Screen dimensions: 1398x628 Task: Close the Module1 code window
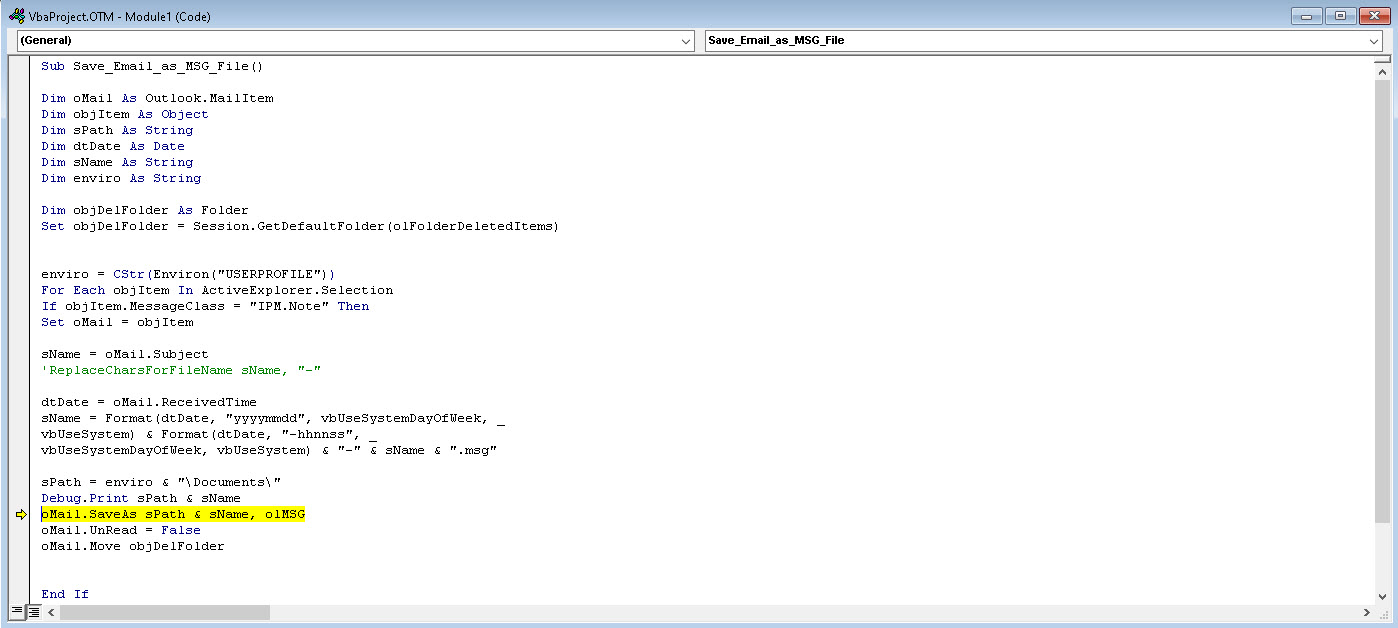click(x=1373, y=16)
